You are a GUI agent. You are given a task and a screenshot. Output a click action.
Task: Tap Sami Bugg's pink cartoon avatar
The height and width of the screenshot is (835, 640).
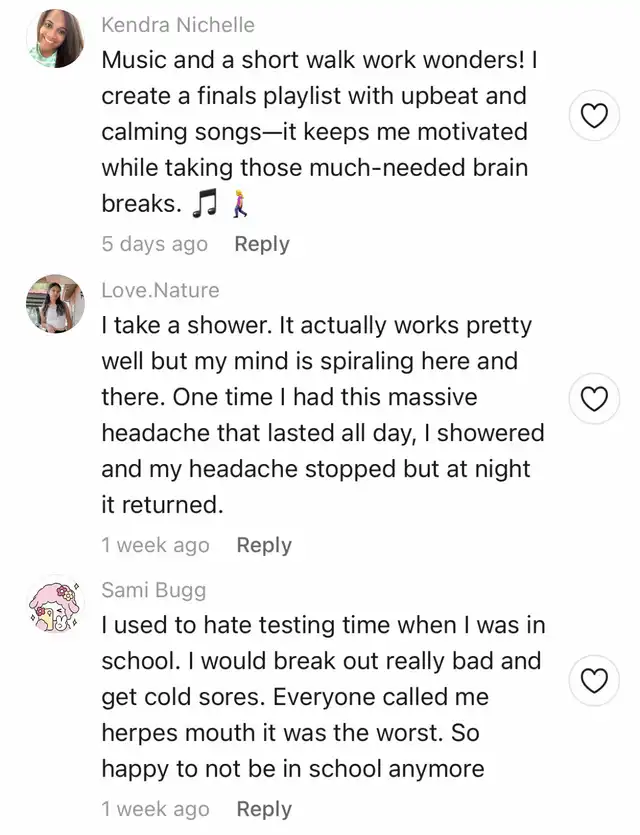click(55, 605)
